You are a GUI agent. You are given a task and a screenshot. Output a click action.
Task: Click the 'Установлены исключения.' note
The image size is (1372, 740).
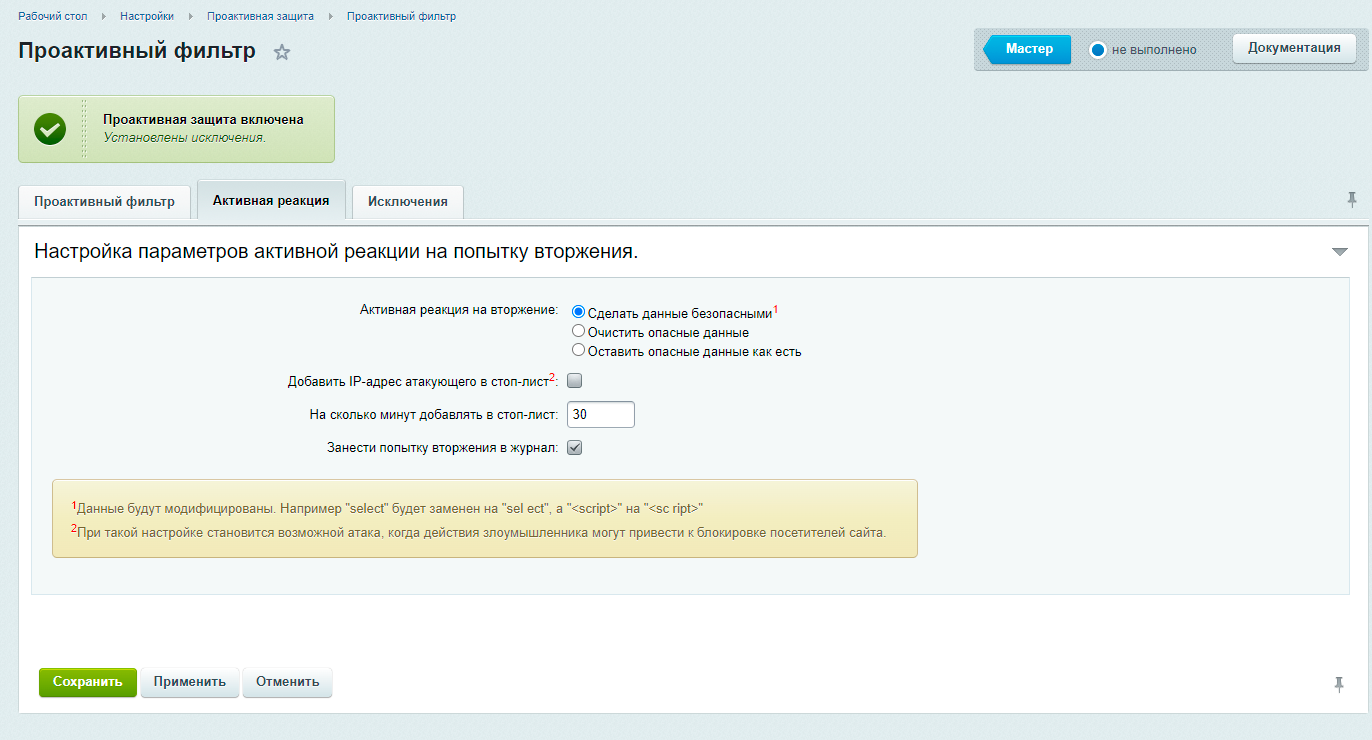(184, 138)
